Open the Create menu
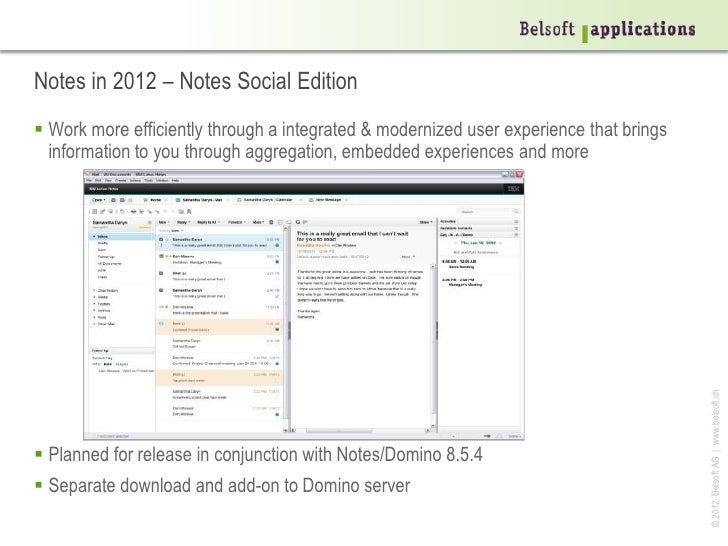Image resolution: width=728 pixels, height=546 pixels. pos(121,180)
